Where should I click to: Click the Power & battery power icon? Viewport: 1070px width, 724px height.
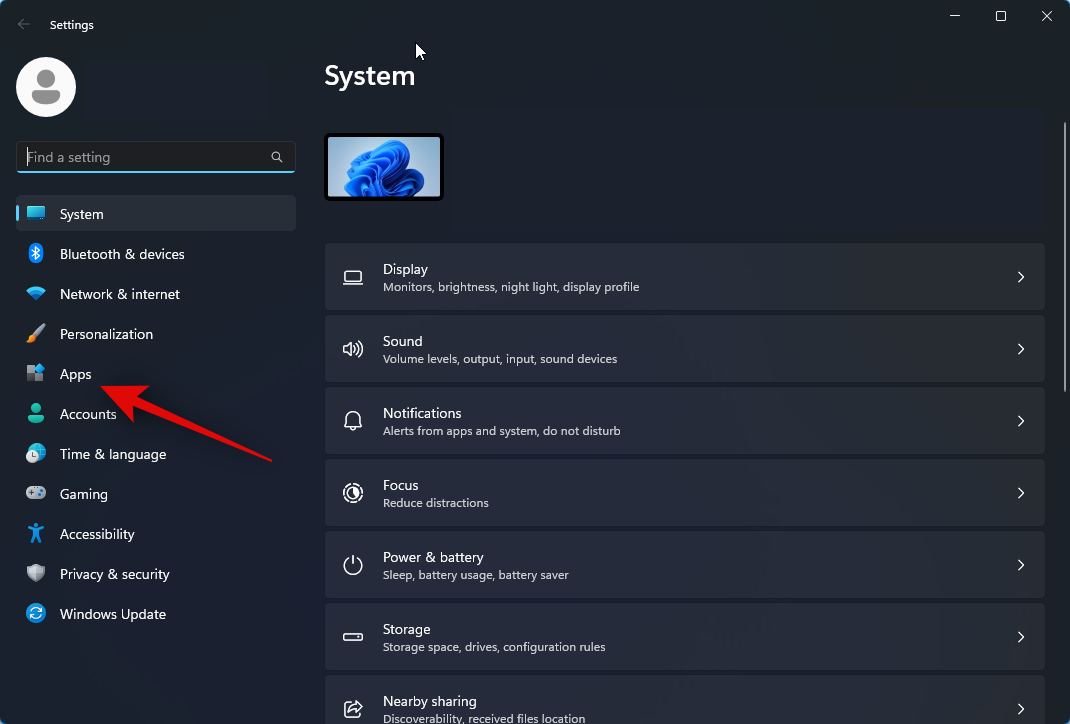click(x=353, y=565)
